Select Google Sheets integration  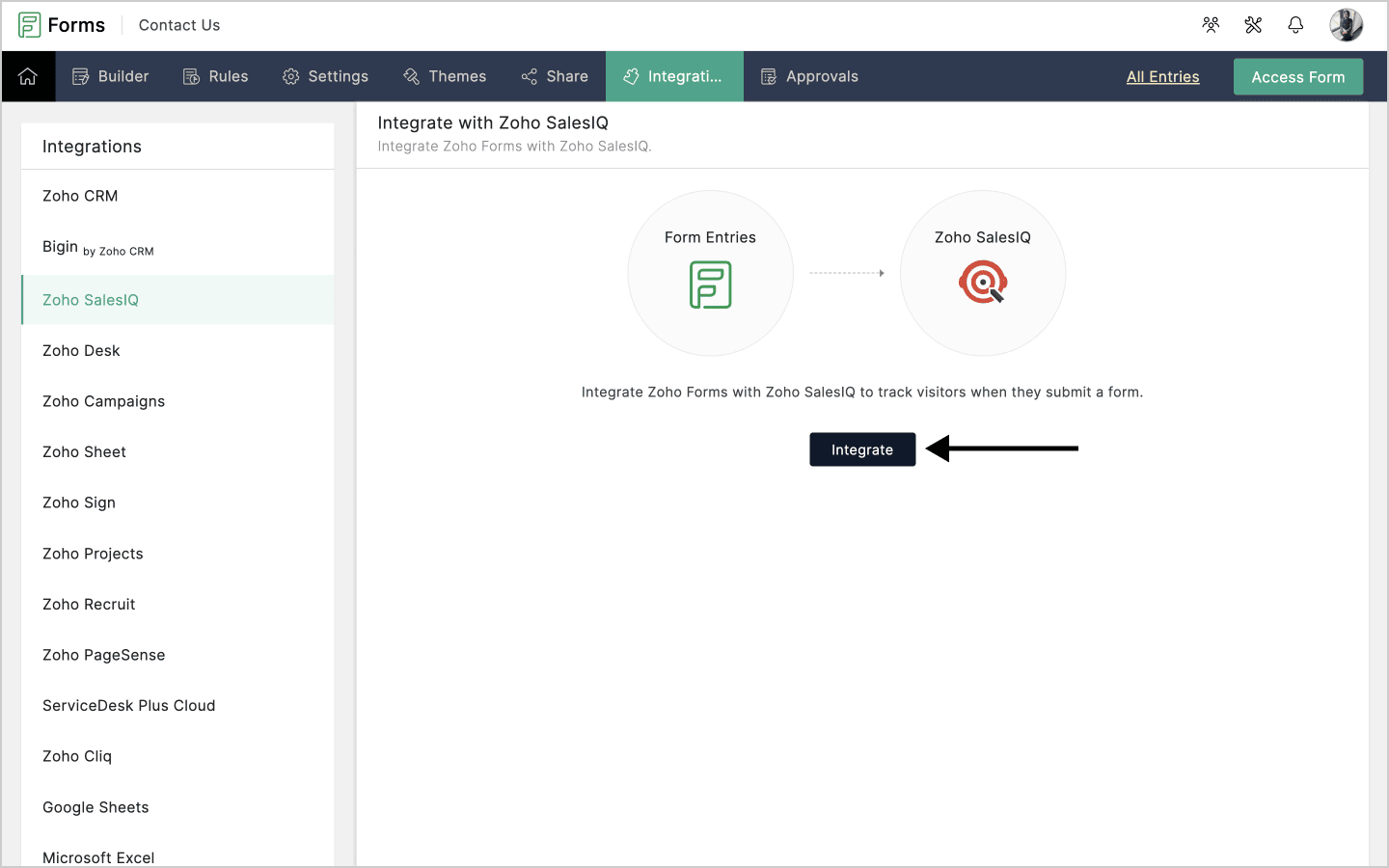tap(177, 807)
